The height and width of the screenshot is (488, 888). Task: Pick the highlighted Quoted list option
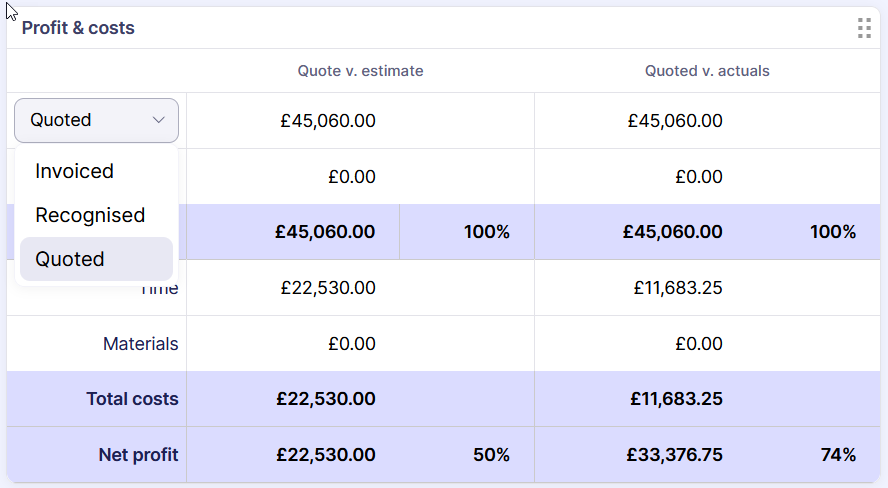click(70, 259)
